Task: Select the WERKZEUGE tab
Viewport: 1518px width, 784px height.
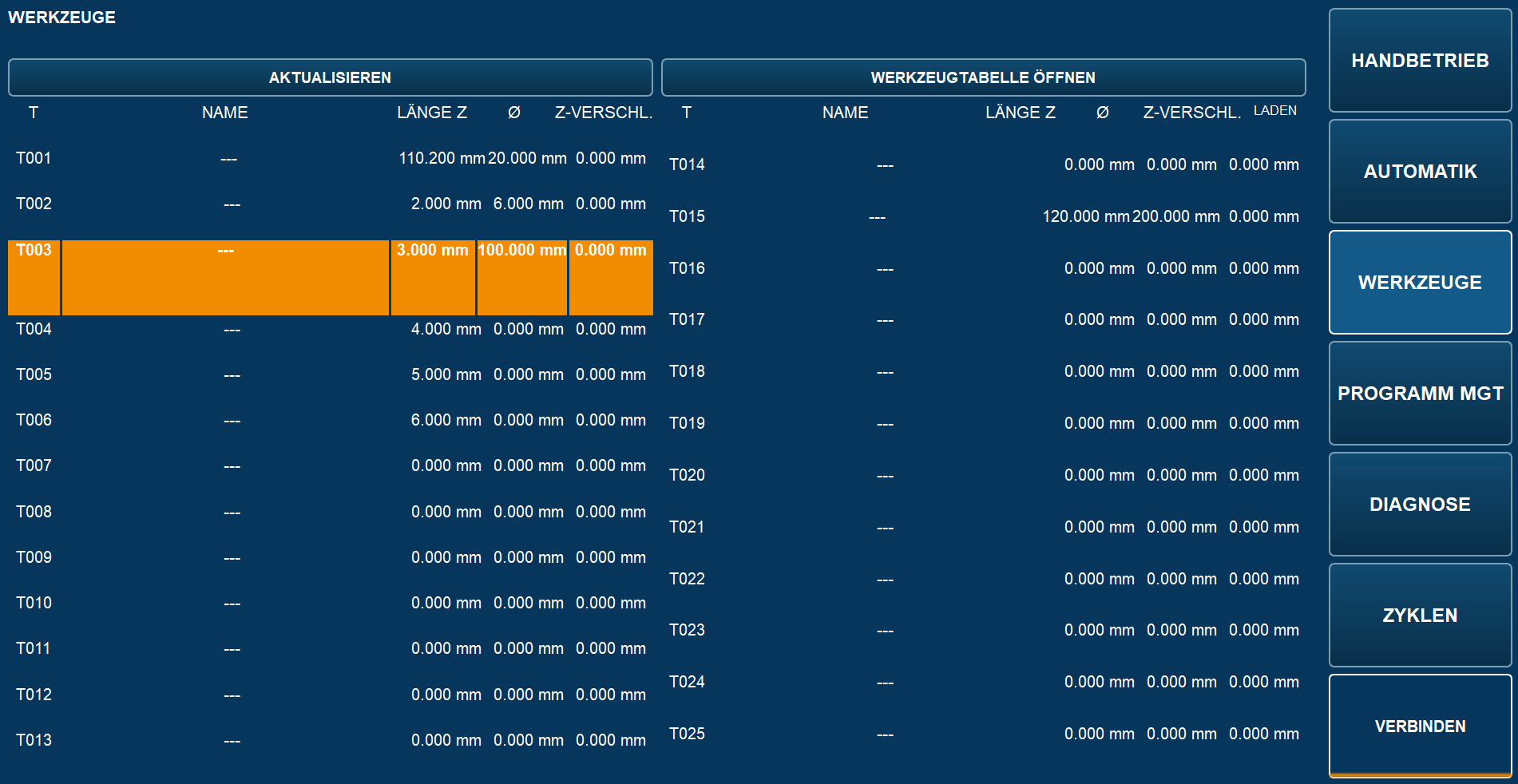Action: point(1420,283)
